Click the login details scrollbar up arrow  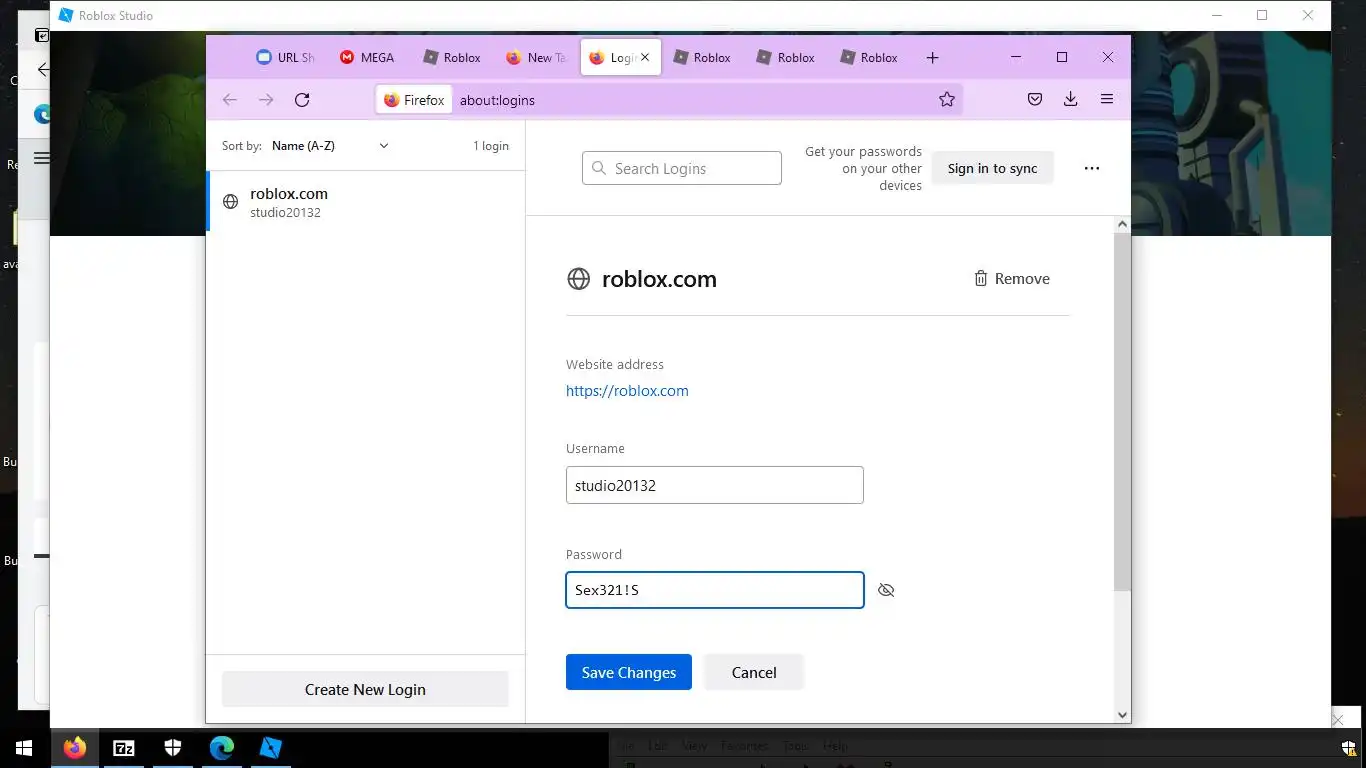pyautogui.click(x=1122, y=225)
